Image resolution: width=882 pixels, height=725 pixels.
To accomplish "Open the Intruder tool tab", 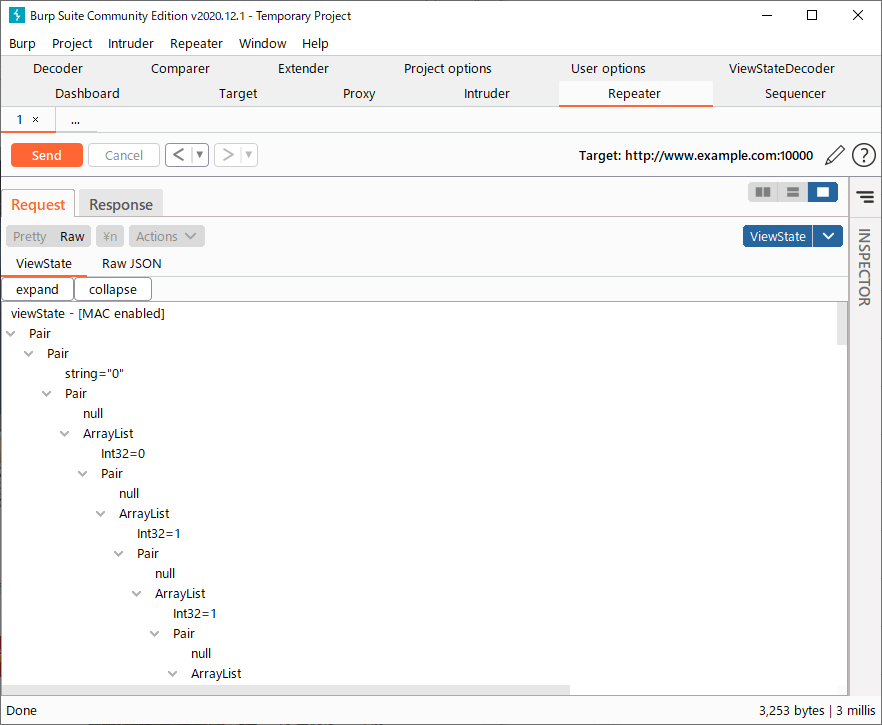I will pyautogui.click(x=487, y=93).
